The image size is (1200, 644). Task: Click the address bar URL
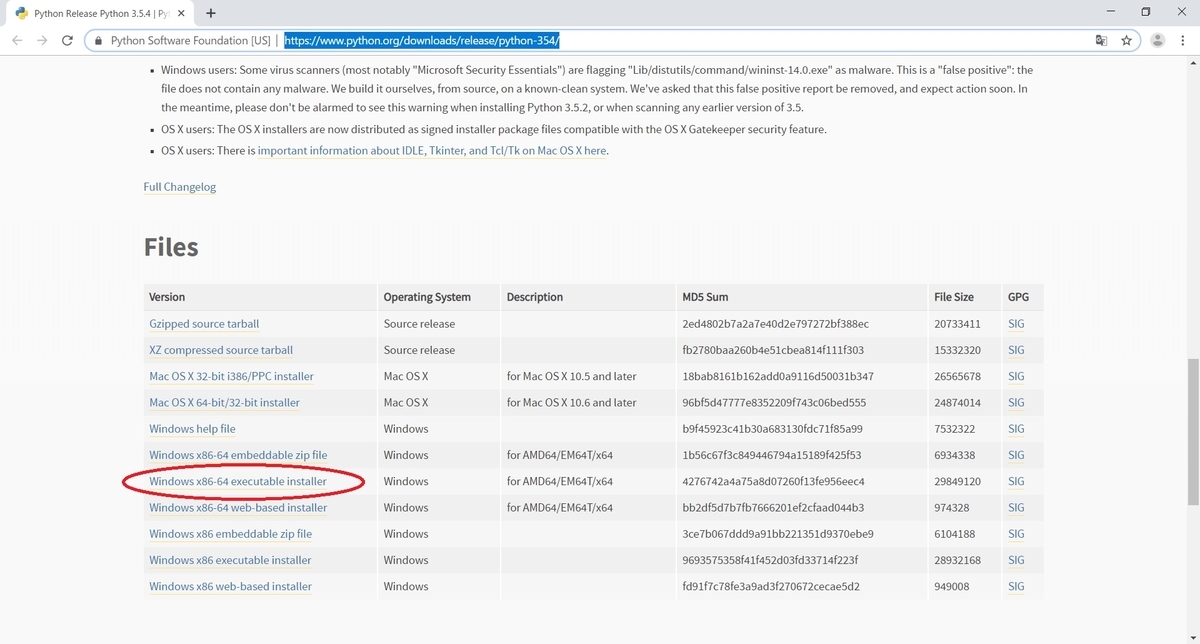tap(421, 41)
